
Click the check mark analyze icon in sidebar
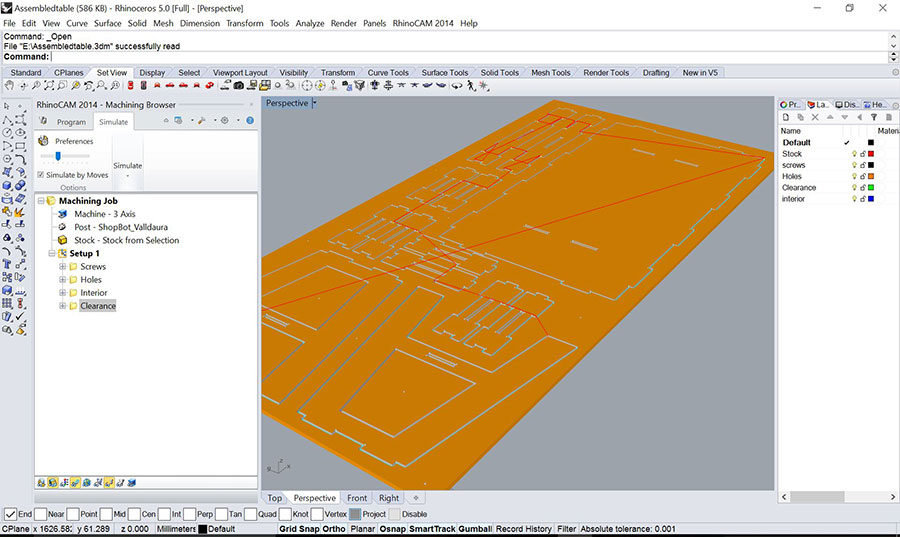click(x=20, y=316)
